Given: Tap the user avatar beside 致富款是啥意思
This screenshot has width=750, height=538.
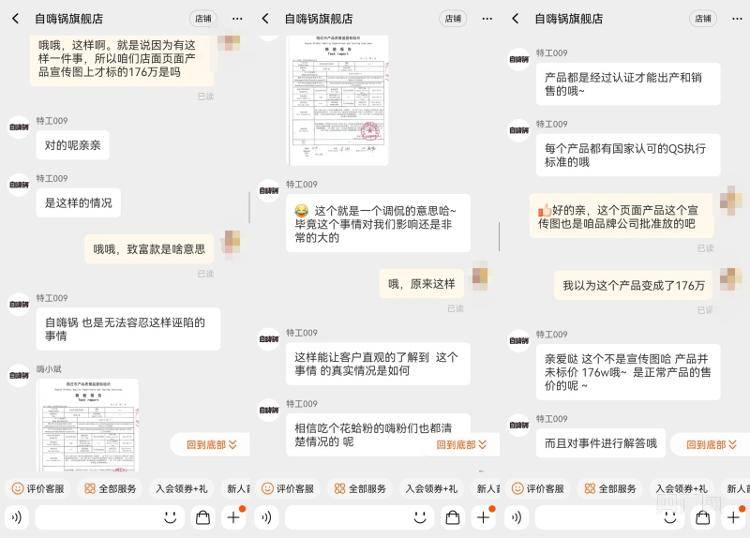Looking at the screenshot, I should tap(232, 242).
